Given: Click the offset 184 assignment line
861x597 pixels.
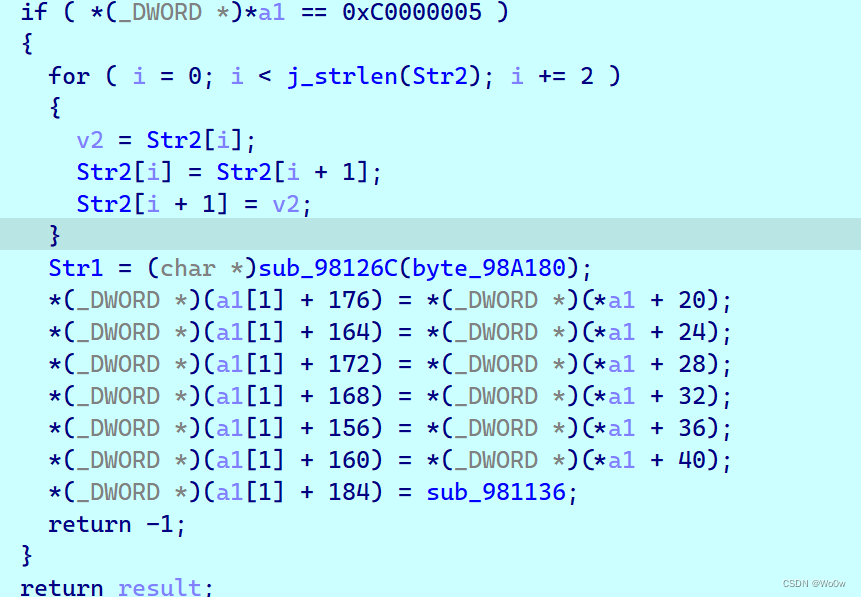Looking at the screenshot, I should pyautogui.click(x=313, y=492).
